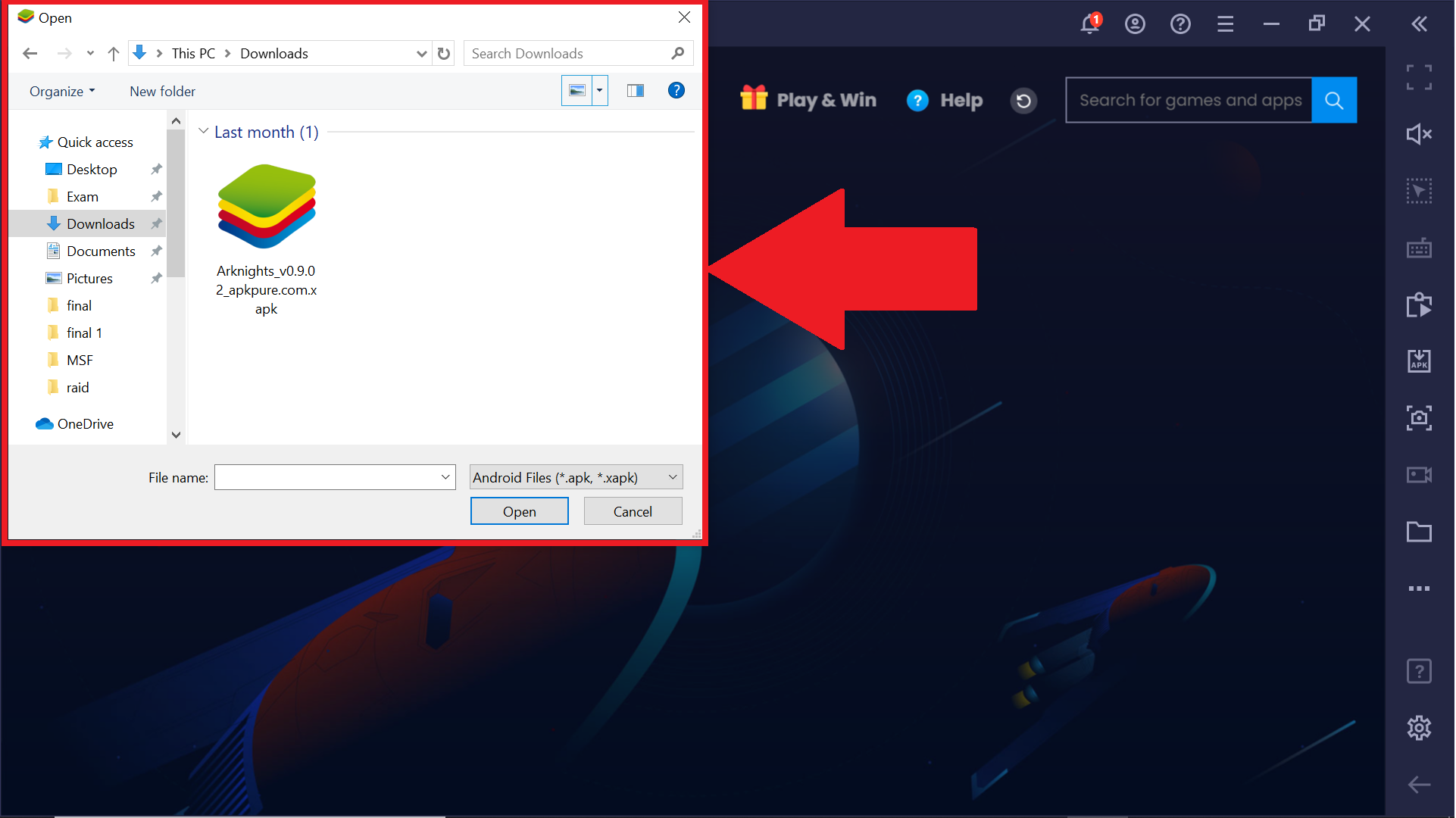Enable the Help info button toggle
The height and width of the screenshot is (818, 1456).
click(677, 89)
